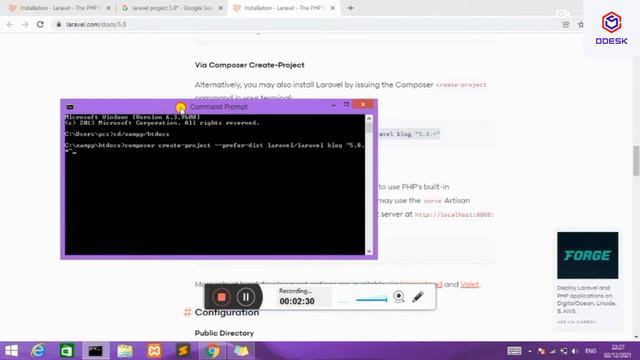Open Sublime Text from taskbar
The height and width of the screenshot is (360, 640).
point(183,351)
